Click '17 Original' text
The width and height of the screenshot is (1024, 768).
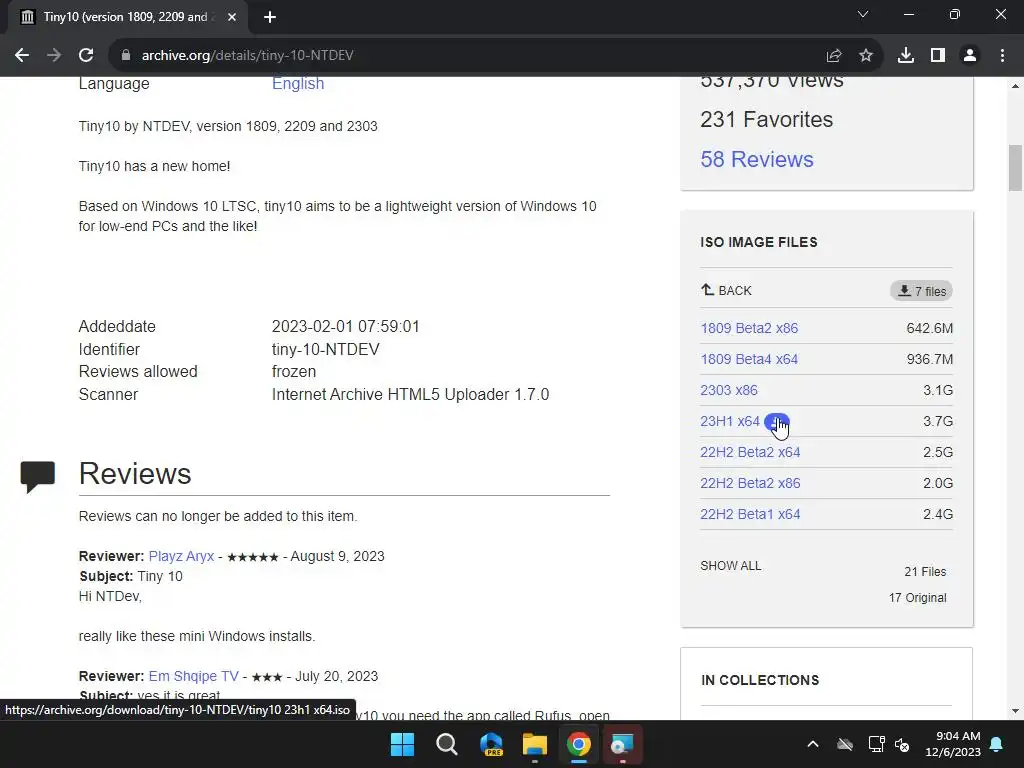pos(918,598)
